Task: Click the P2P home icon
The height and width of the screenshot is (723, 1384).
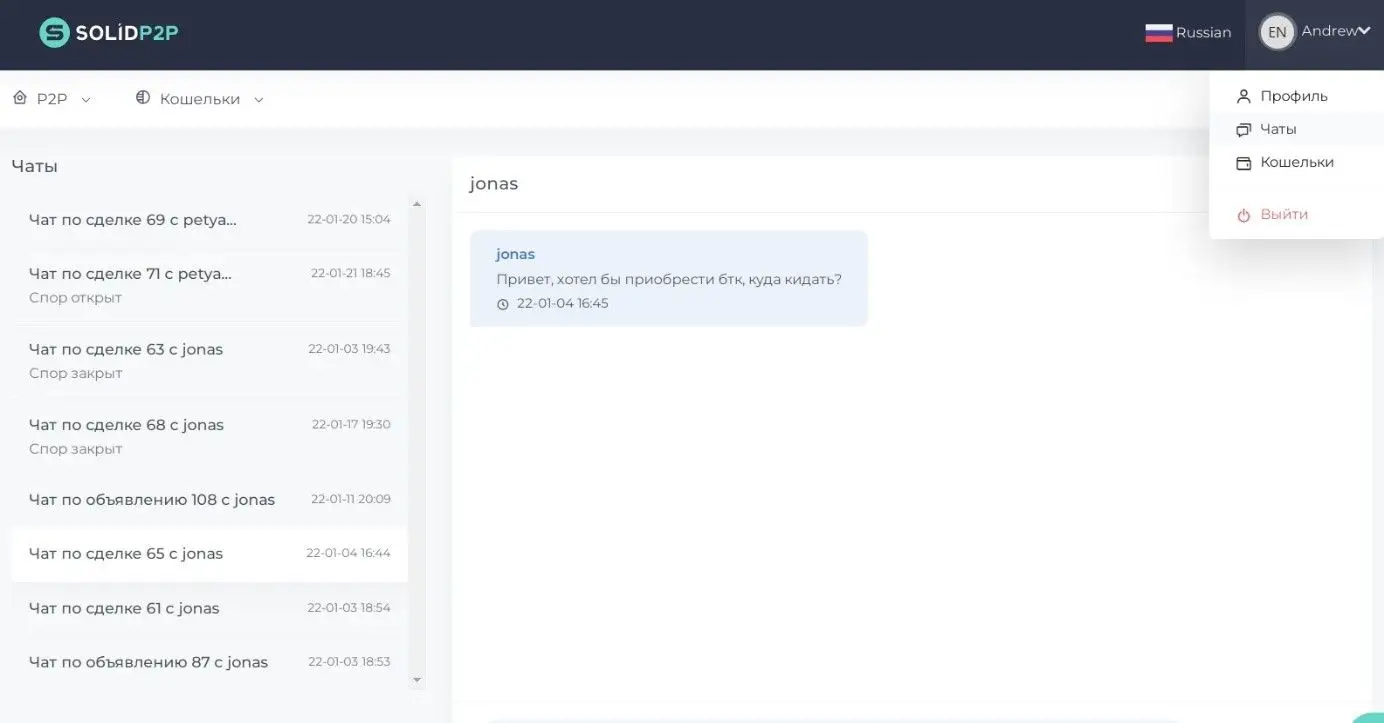Action: (x=20, y=98)
